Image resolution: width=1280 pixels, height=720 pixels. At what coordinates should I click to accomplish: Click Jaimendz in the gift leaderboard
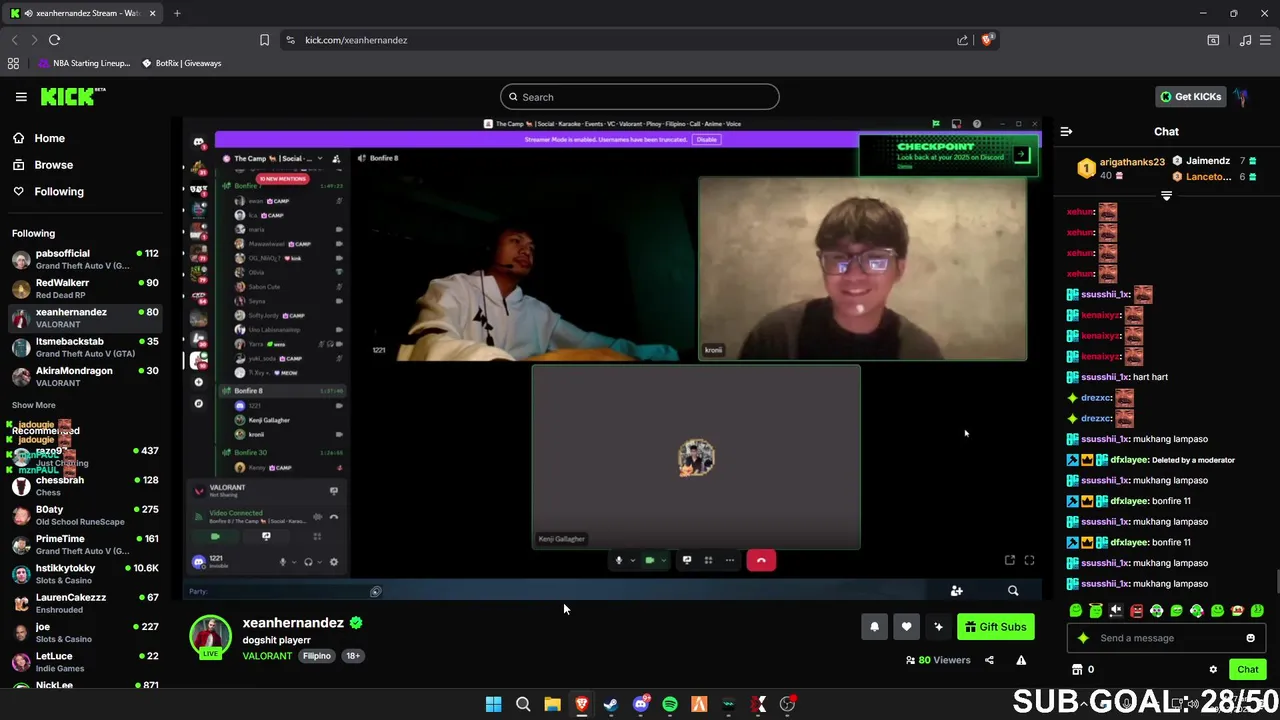coord(1208,161)
